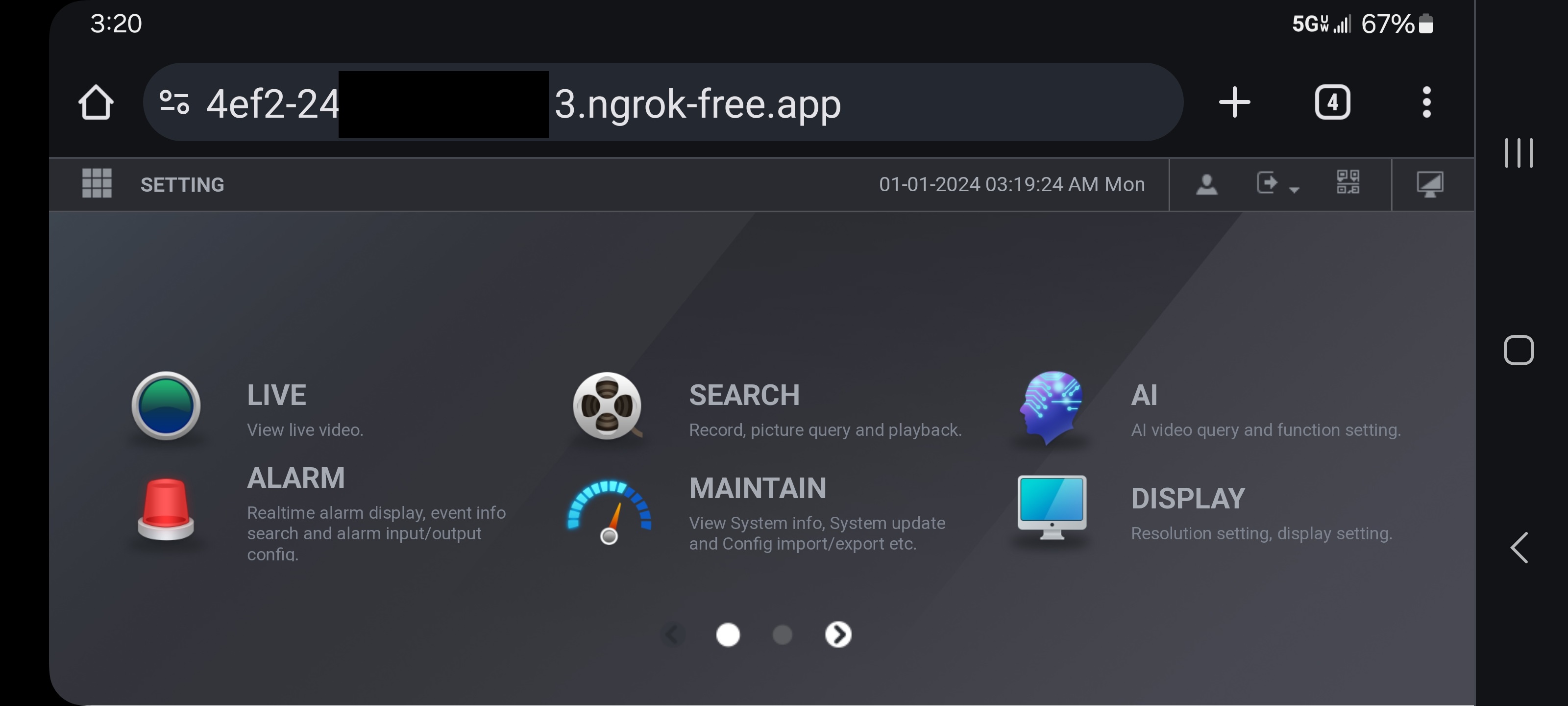Click the ngrok-free.app address bar
This screenshot has width=1568, height=706.
click(x=663, y=101)
